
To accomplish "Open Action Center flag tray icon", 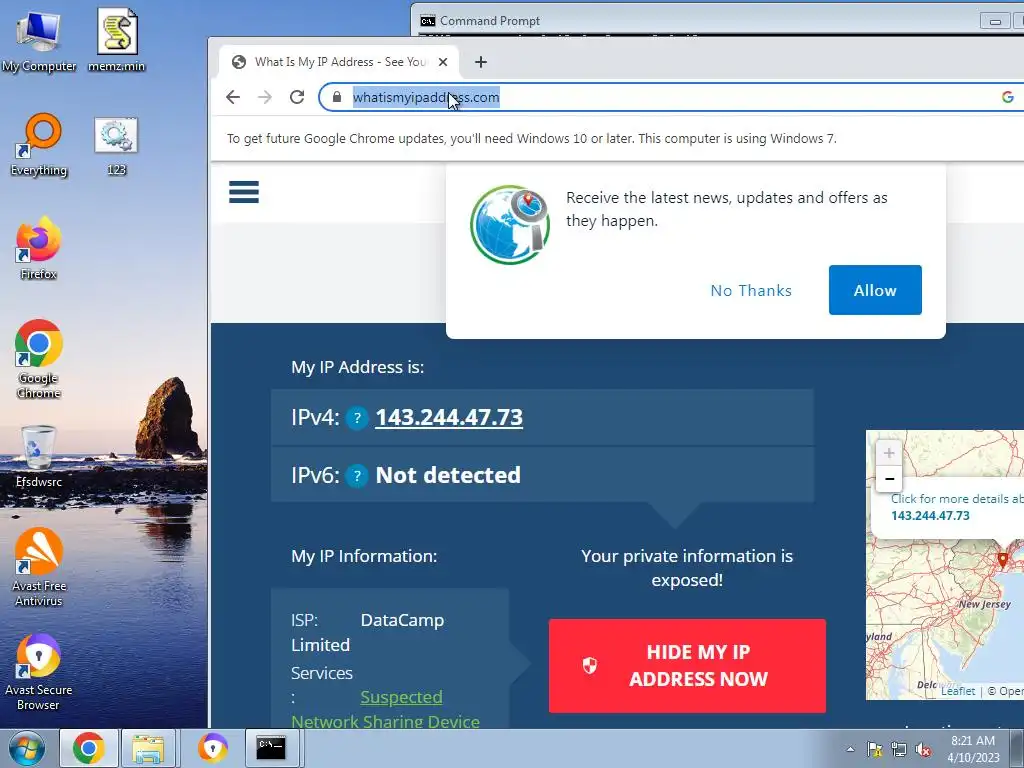I will tap(874, 749).
